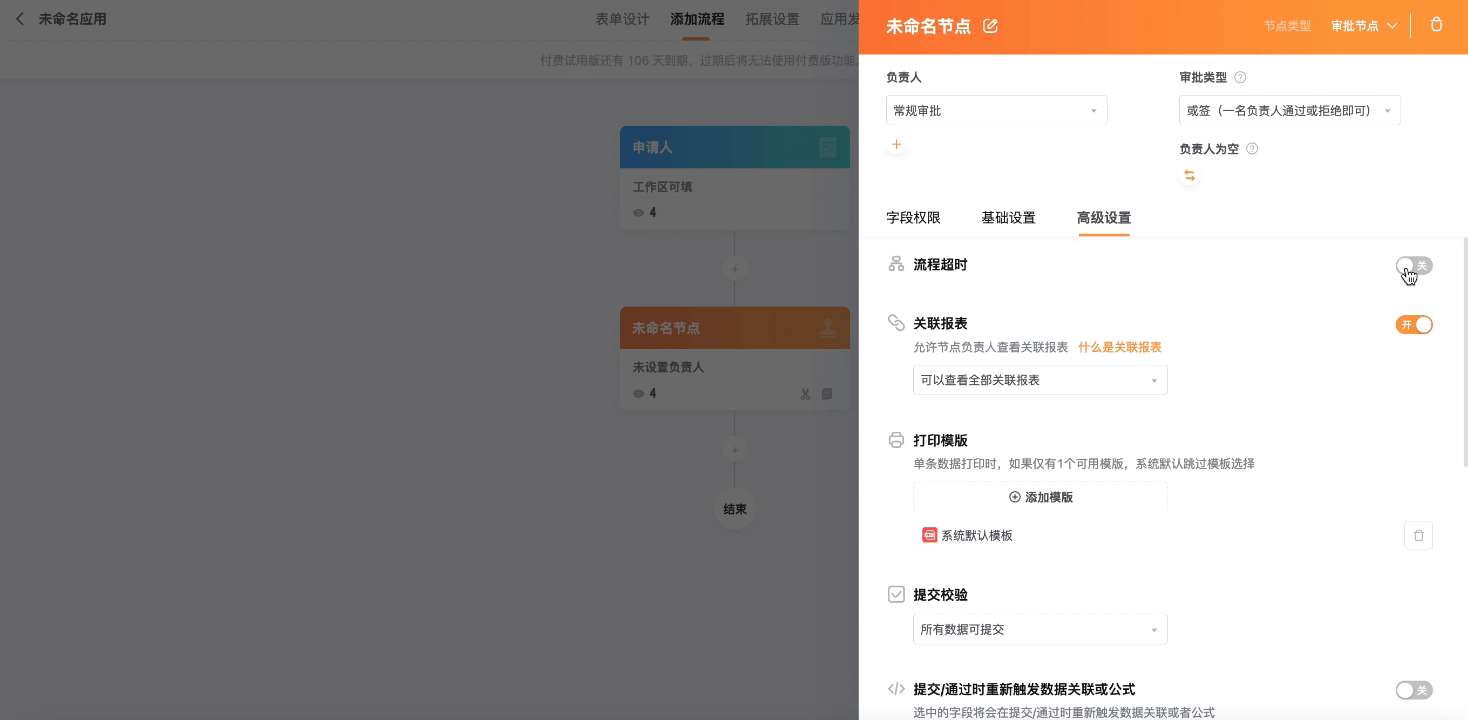
Task: Open the 常规审批 dropdown
Action: [997, 111]
